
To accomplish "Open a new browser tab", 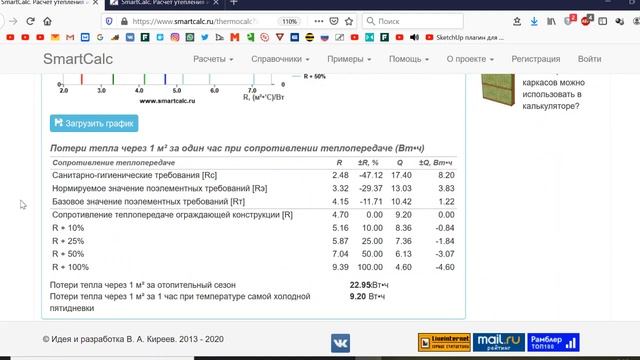I will tap(233, 3).
